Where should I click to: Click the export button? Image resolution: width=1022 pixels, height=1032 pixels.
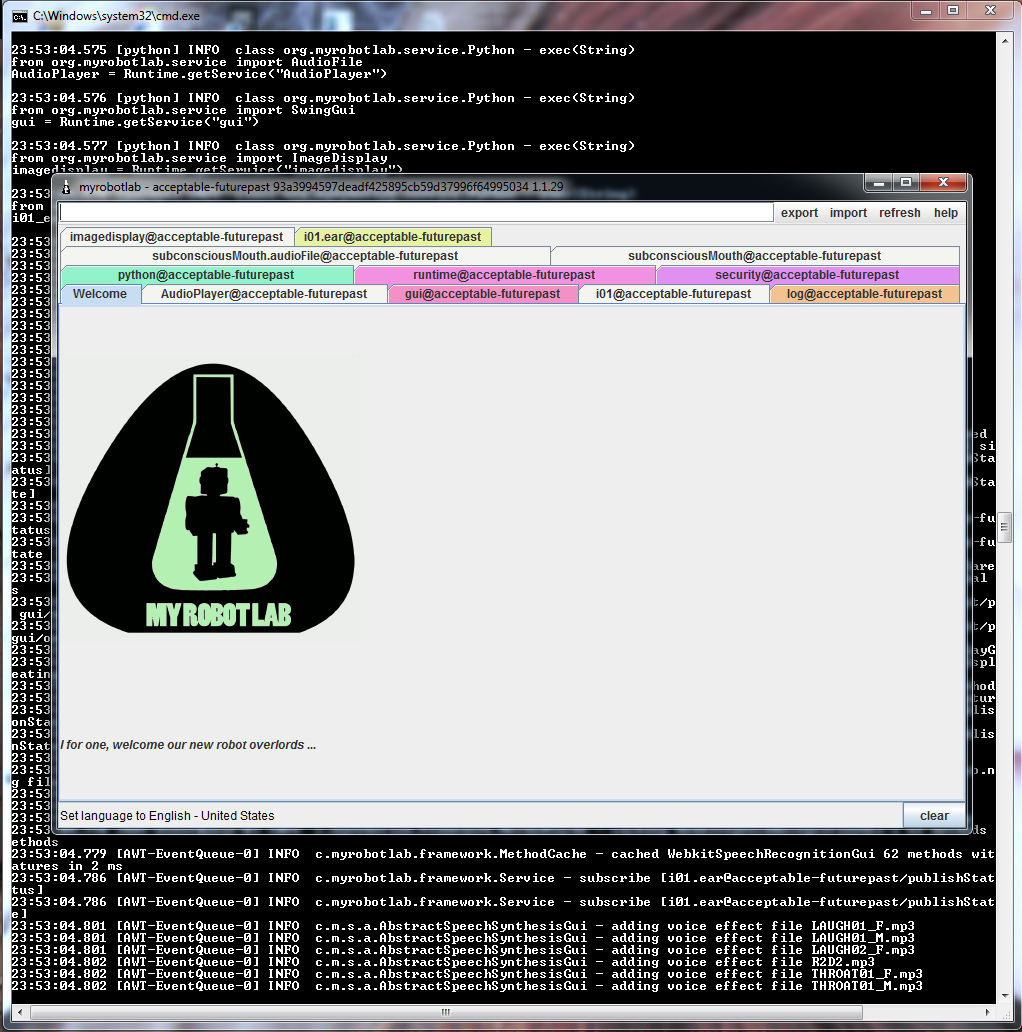pyautogui.click(x=799, y=213)
